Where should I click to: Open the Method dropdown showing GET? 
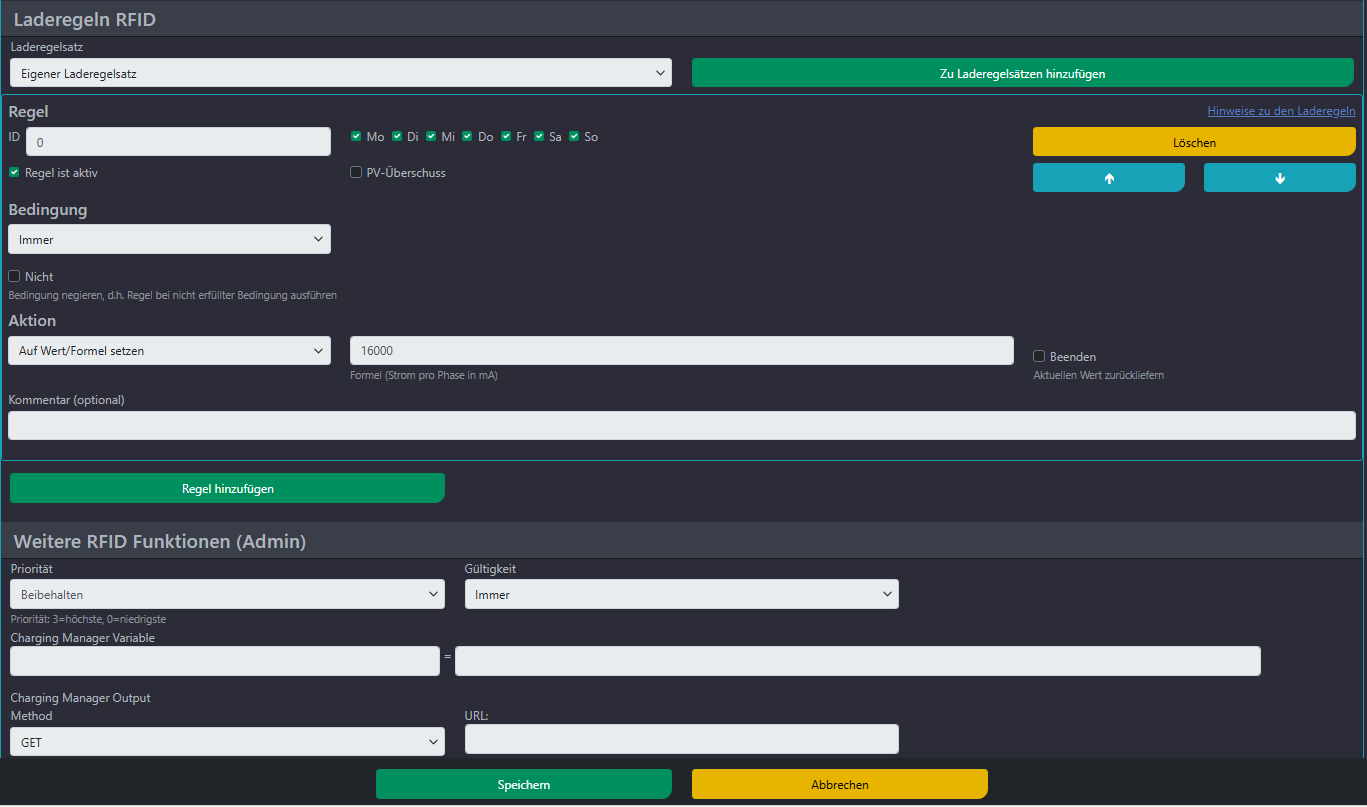click(x=227, y=742)
